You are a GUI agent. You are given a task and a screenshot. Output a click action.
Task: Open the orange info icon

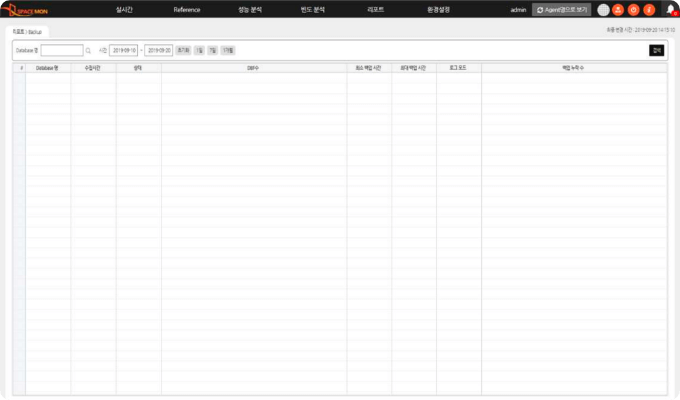[649, 10]
